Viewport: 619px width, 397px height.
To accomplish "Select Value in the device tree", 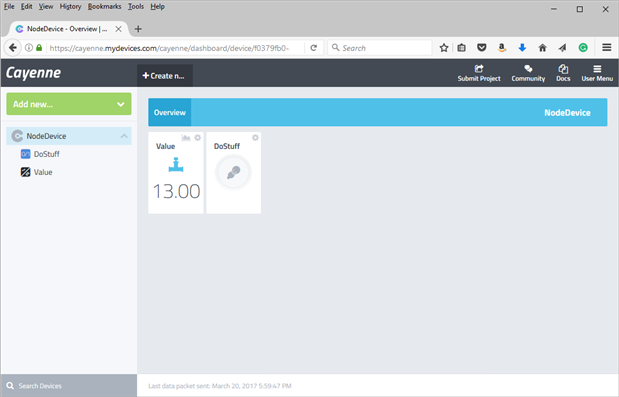I will click(x=43, y=172).
